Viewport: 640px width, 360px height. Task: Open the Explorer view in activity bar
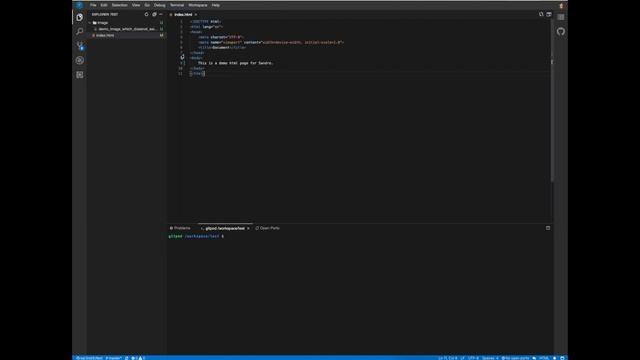pos(80,17)
